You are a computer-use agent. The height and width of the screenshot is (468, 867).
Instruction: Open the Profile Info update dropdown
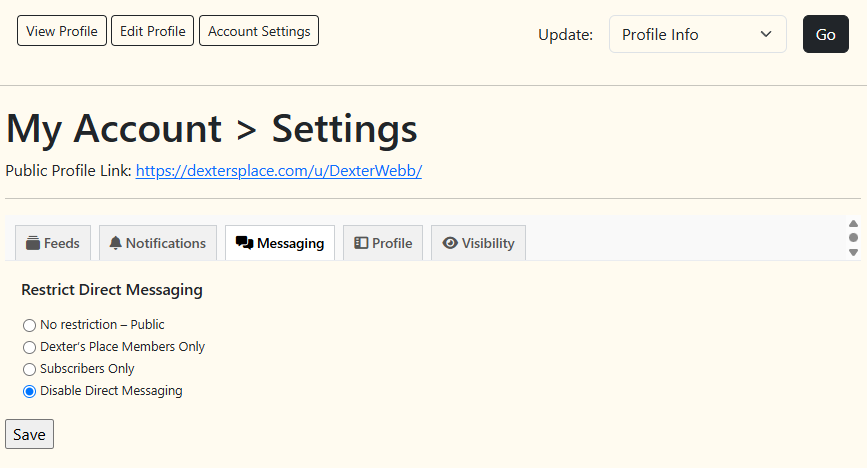click(698, 34)
